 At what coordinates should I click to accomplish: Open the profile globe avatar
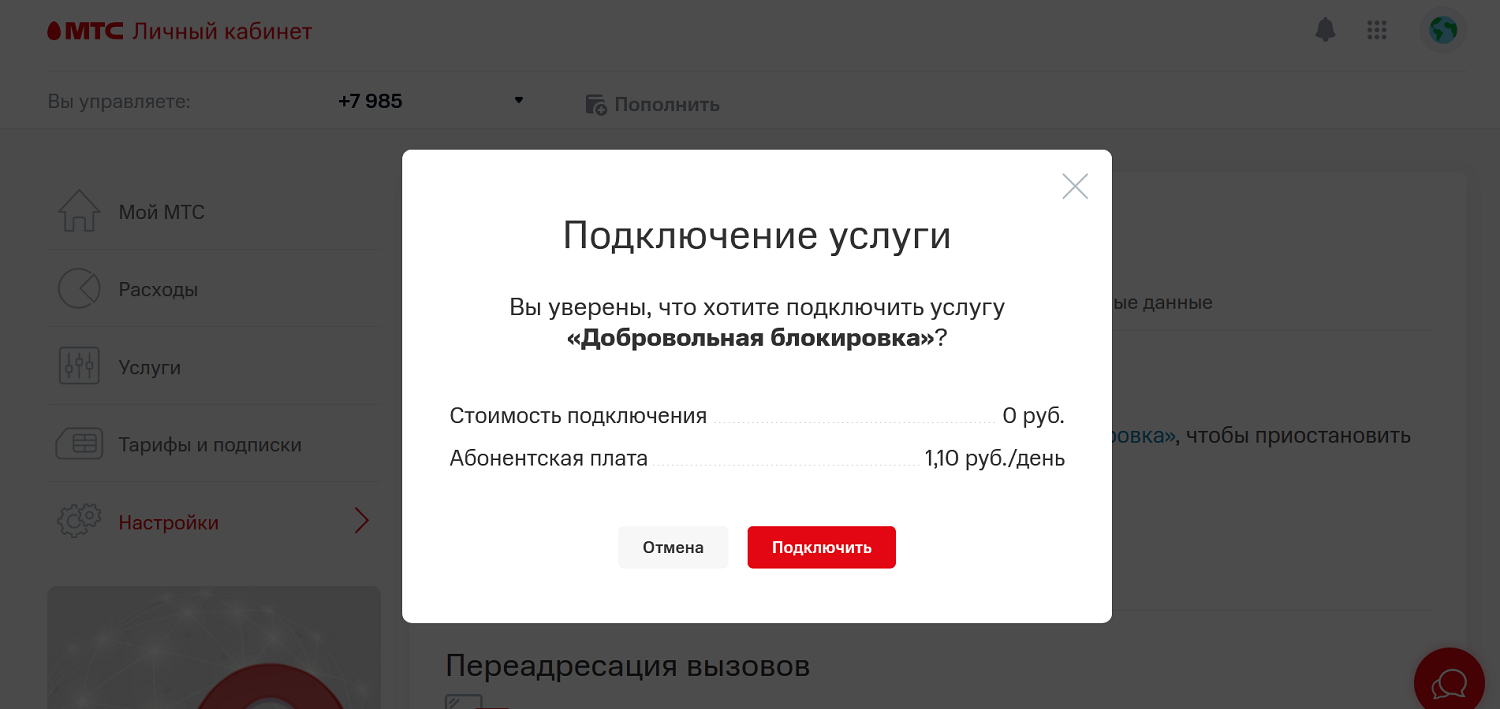click(1443, 30)
